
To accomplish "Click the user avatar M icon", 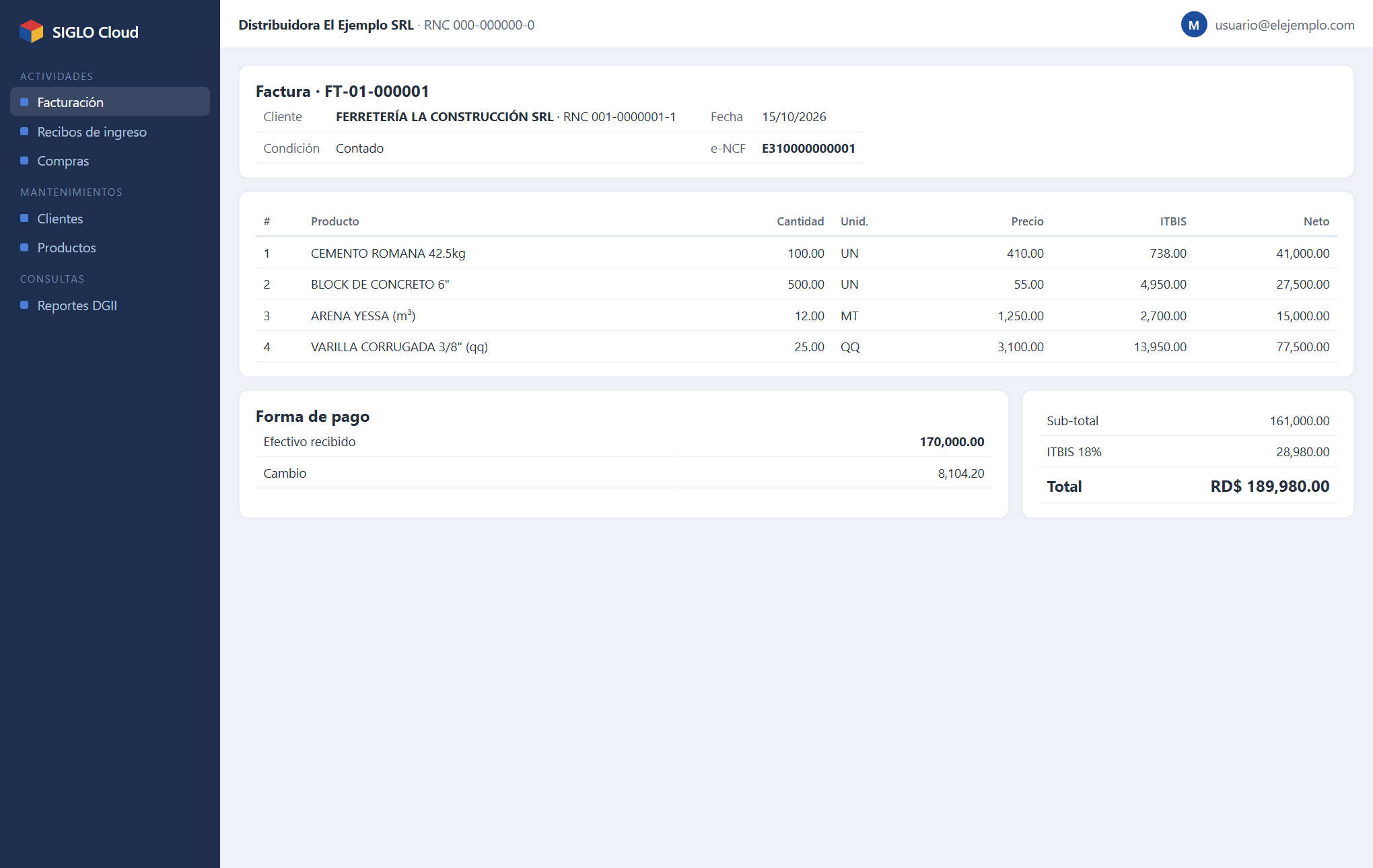I will click(1193, 25).
